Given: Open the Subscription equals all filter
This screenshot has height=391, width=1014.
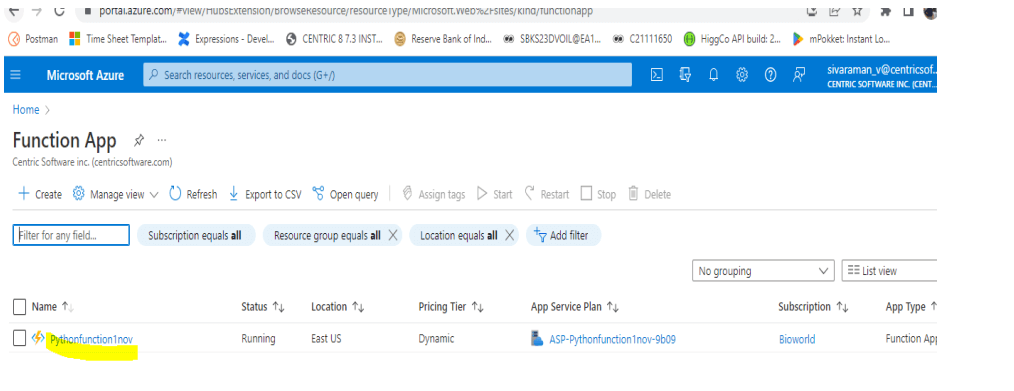Looking at the screenshot, I should 195,236.
